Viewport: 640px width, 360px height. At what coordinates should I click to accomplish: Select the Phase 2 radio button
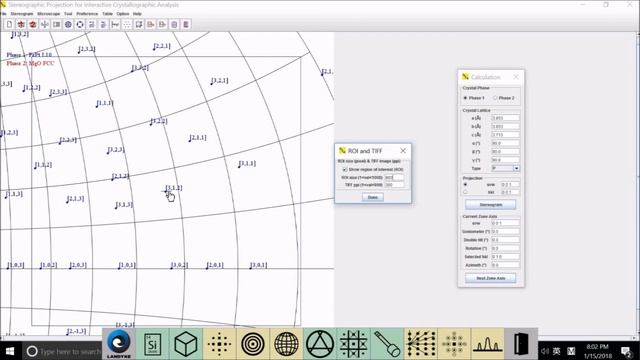(495, 98)
